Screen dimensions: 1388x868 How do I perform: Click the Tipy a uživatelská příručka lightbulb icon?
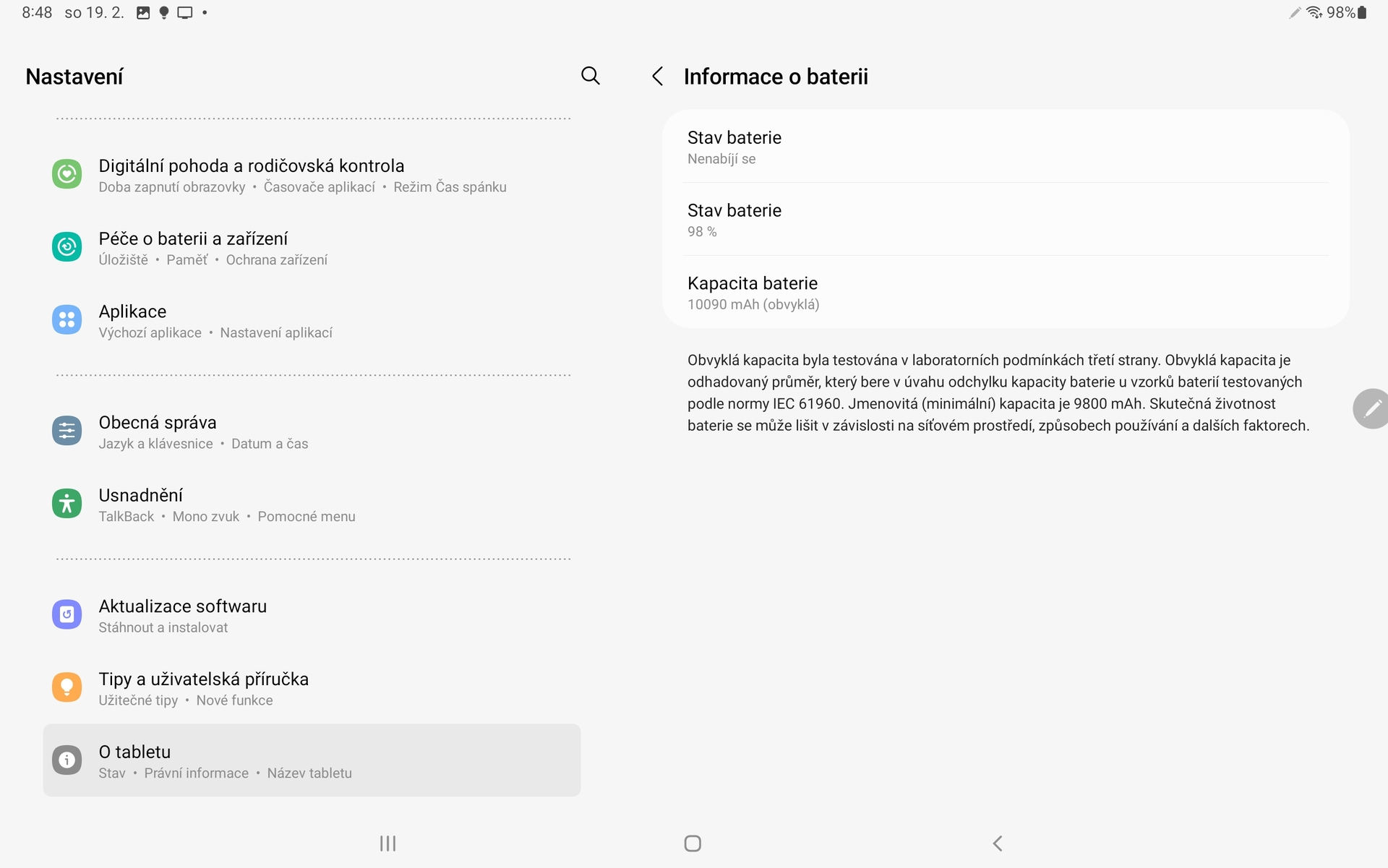click(x=67, y=687)
